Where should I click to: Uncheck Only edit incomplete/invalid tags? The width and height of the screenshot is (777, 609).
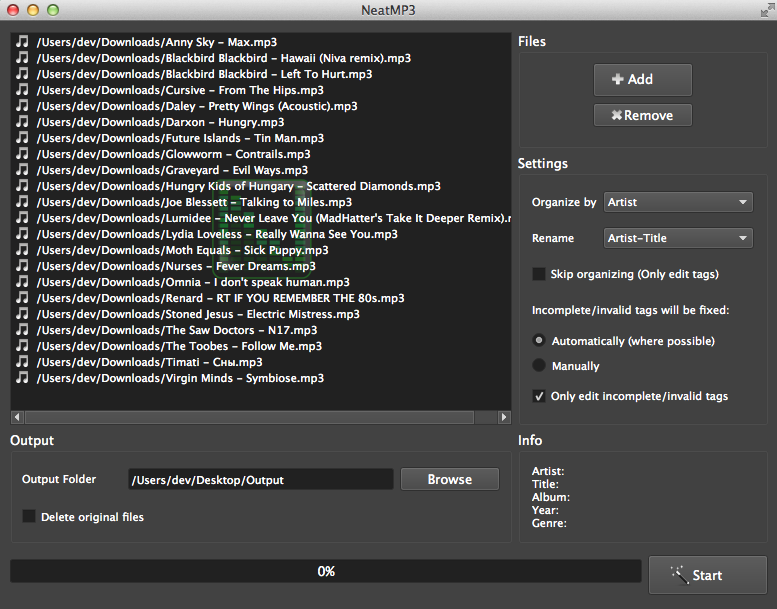click(539, 396)
